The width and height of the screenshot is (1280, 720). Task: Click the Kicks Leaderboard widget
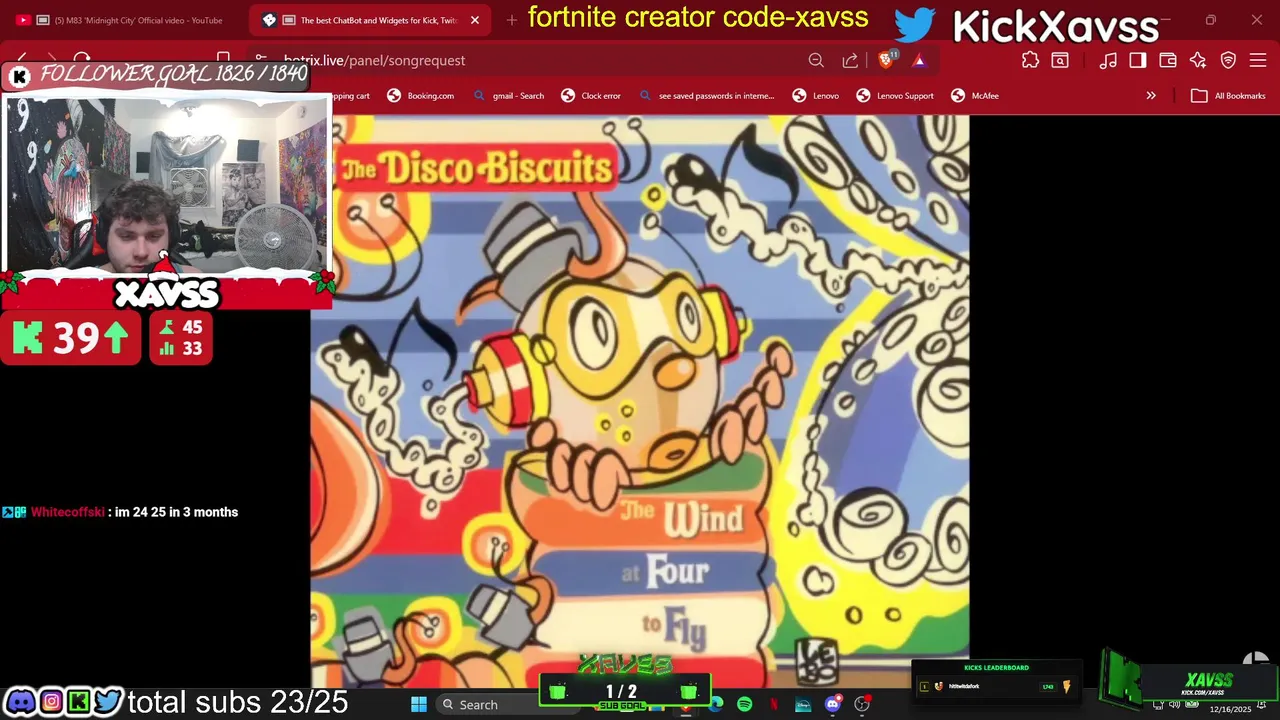point(996,680)
